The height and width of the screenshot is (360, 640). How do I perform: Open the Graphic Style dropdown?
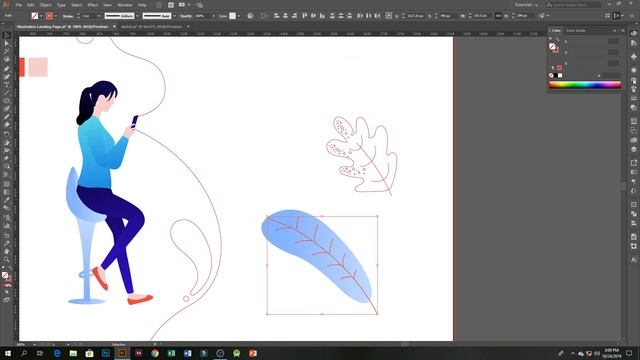pyautogui.click(x=238, y=16)
